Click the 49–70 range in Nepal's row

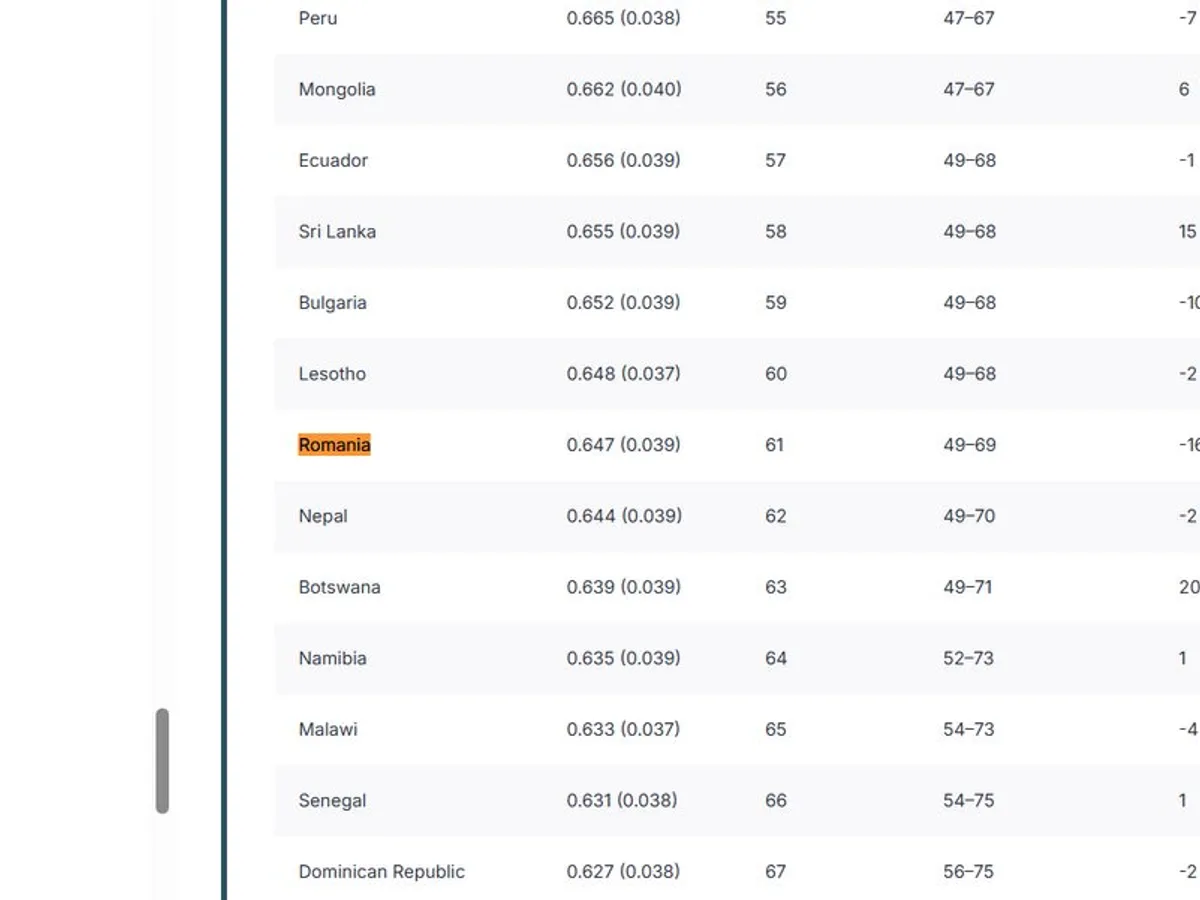(969, 516)
